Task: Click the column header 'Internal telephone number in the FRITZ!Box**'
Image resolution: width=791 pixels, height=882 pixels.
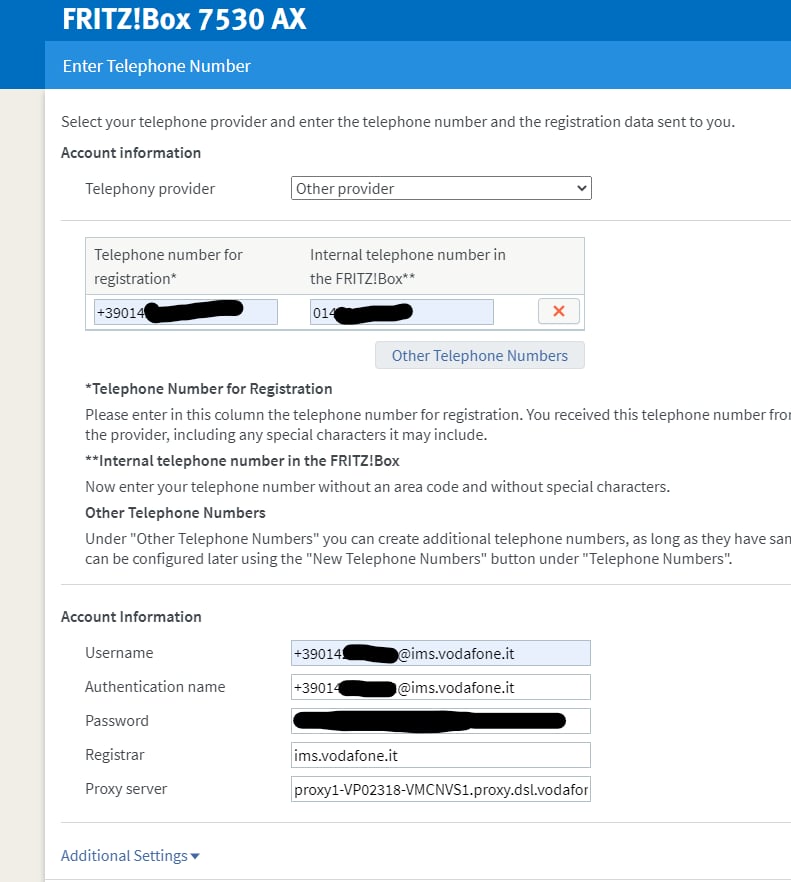Action: (408, 267)
